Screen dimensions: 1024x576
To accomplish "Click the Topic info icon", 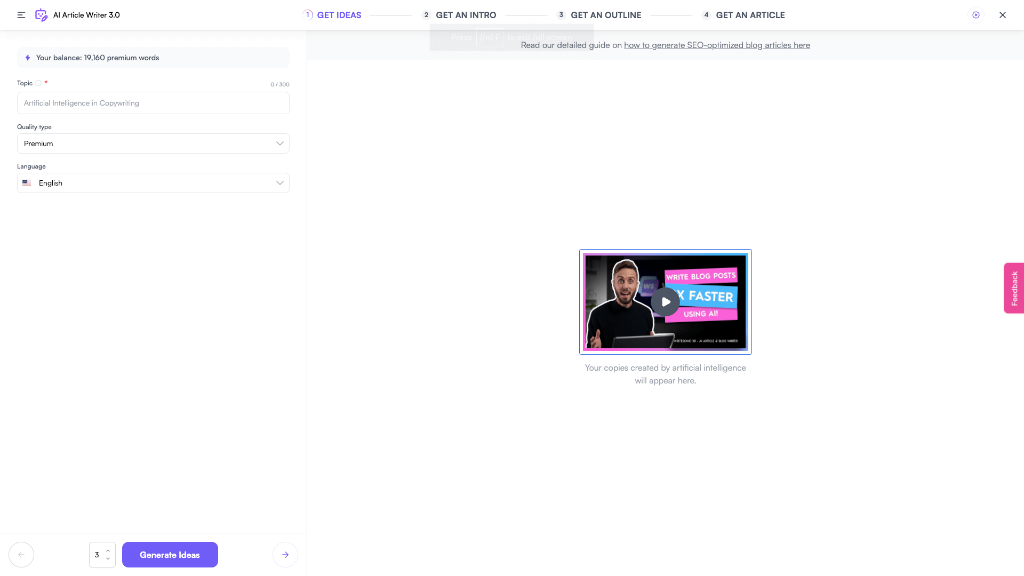I will point(39,83).
